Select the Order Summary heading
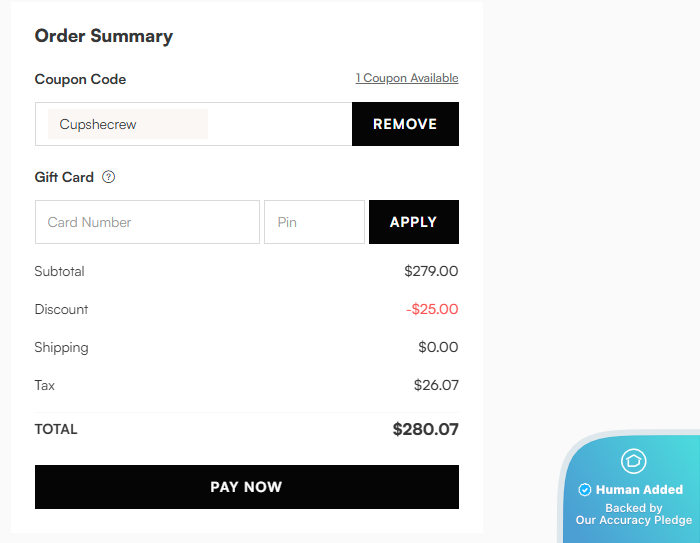The height and width of the screenshot is (543, 700). 104,36
